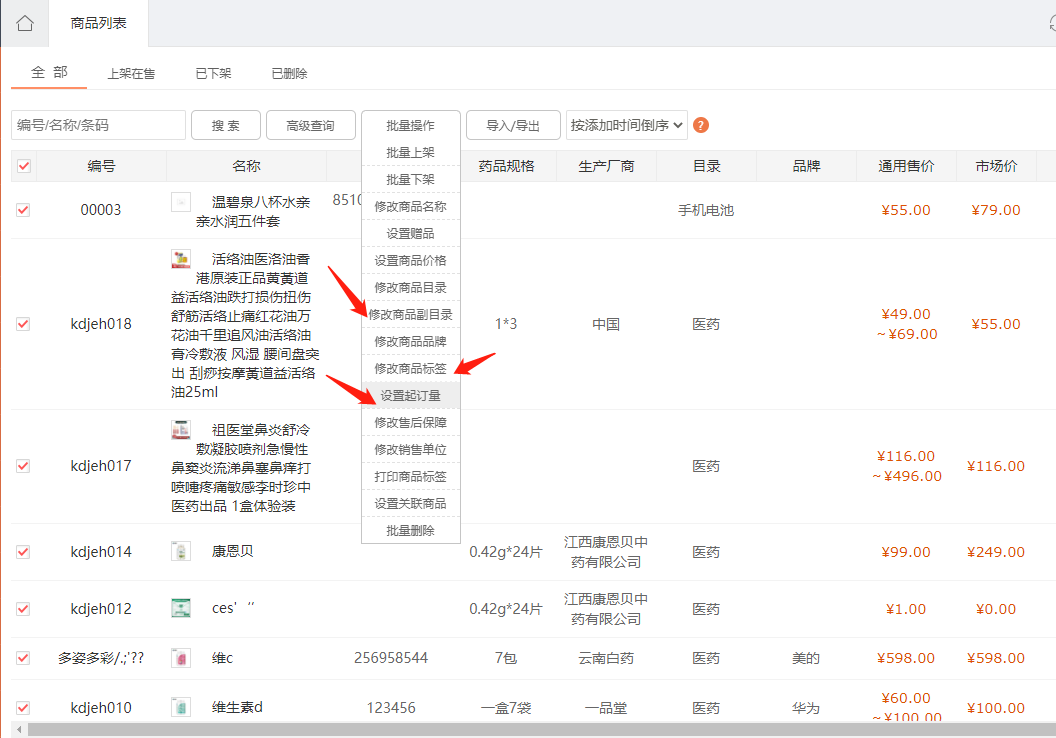Viewport: 1056px width, 738px height.
Task: Uncheck row kdjeh017 checkbox
Action: (23, 466)
